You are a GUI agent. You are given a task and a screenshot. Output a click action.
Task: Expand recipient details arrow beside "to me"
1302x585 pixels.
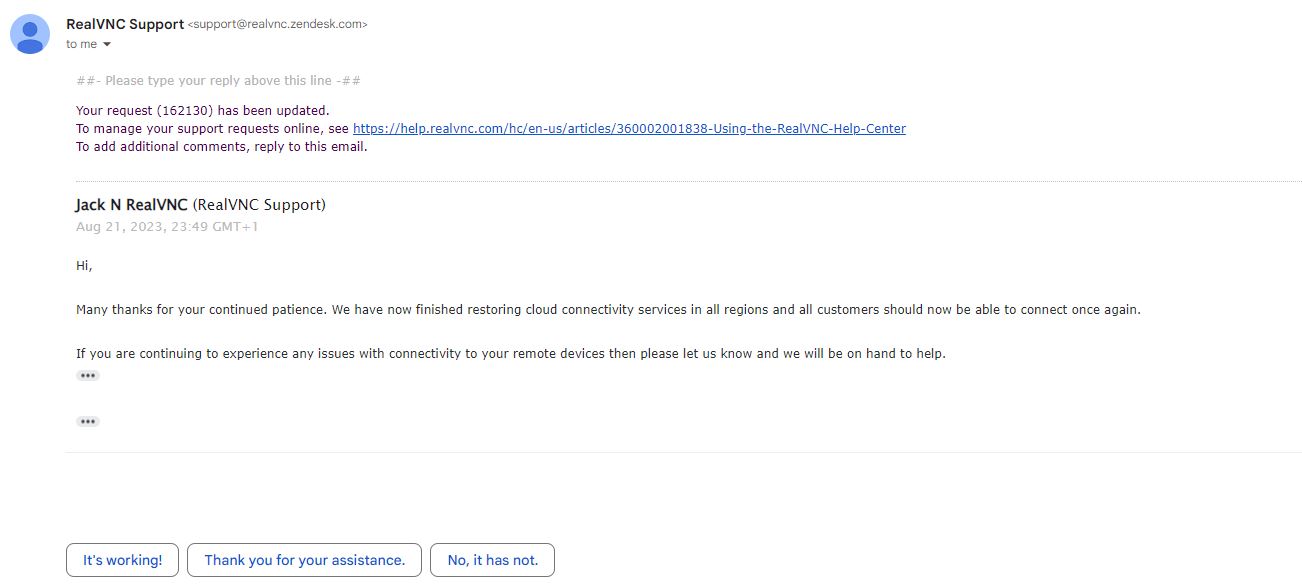(x=107, y=45)
